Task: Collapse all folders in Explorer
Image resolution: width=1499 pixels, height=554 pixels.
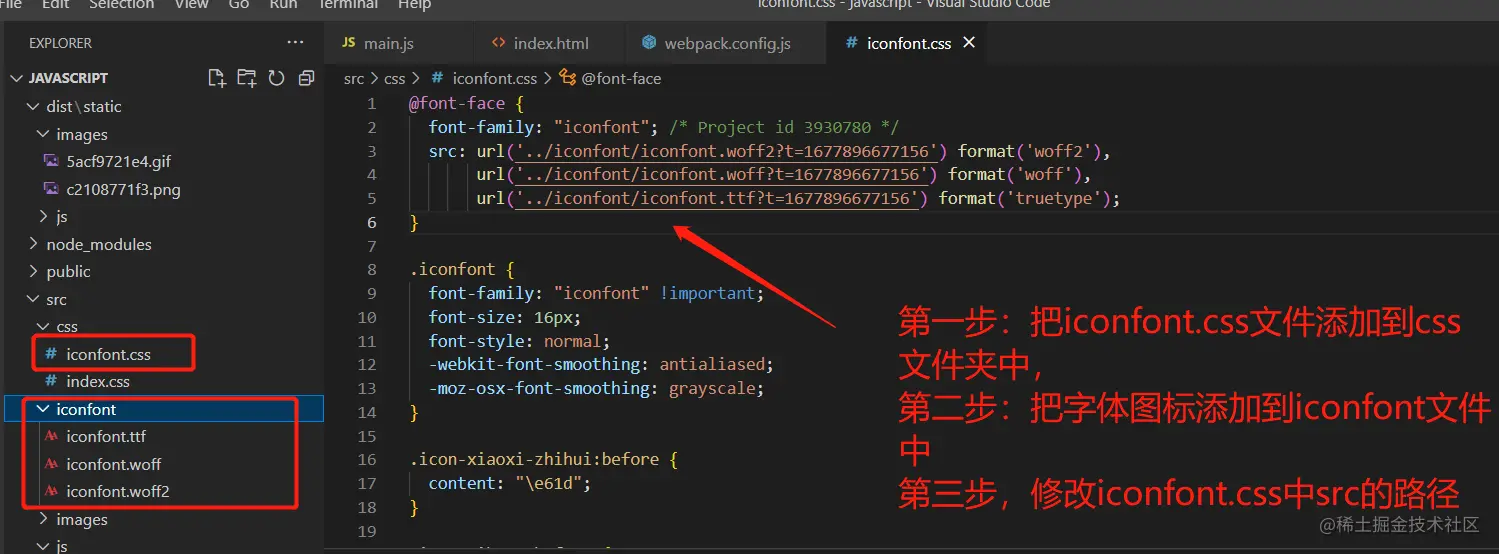Action: coord(306,78)
